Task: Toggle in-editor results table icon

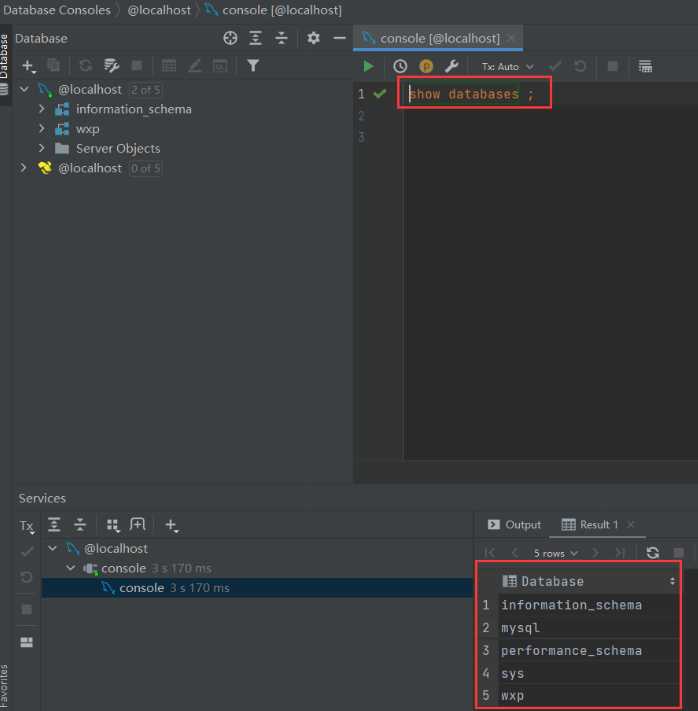Action: [x=645, y=67]
